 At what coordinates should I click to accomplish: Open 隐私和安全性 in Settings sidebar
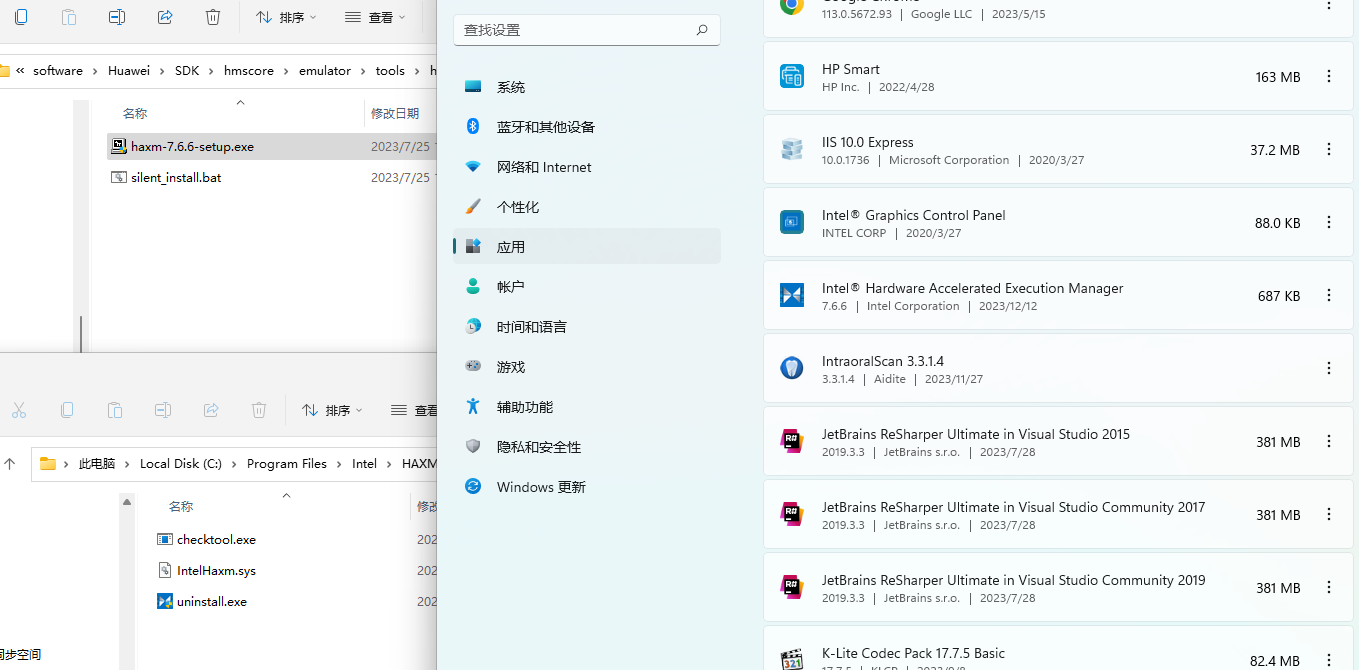(587, 447)
